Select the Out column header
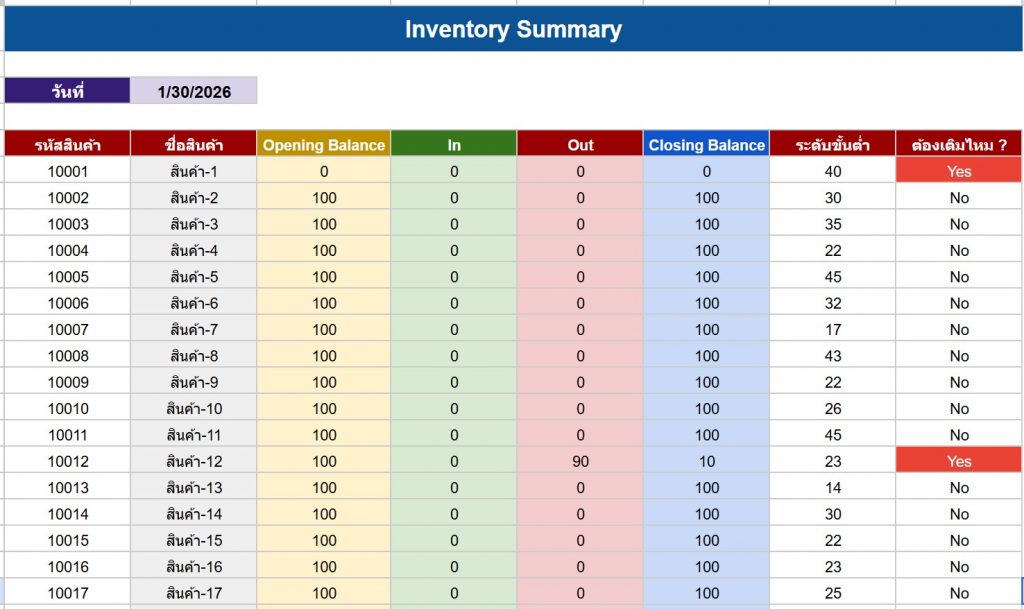1024x609 pixels. tap(580, 145)
